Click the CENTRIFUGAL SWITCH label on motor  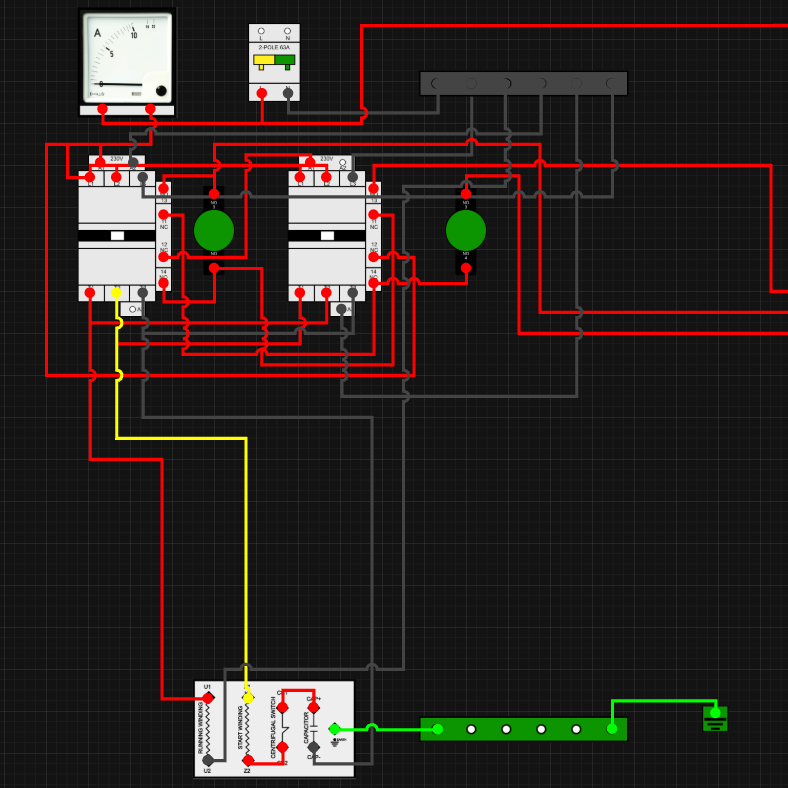pos(273,727)
